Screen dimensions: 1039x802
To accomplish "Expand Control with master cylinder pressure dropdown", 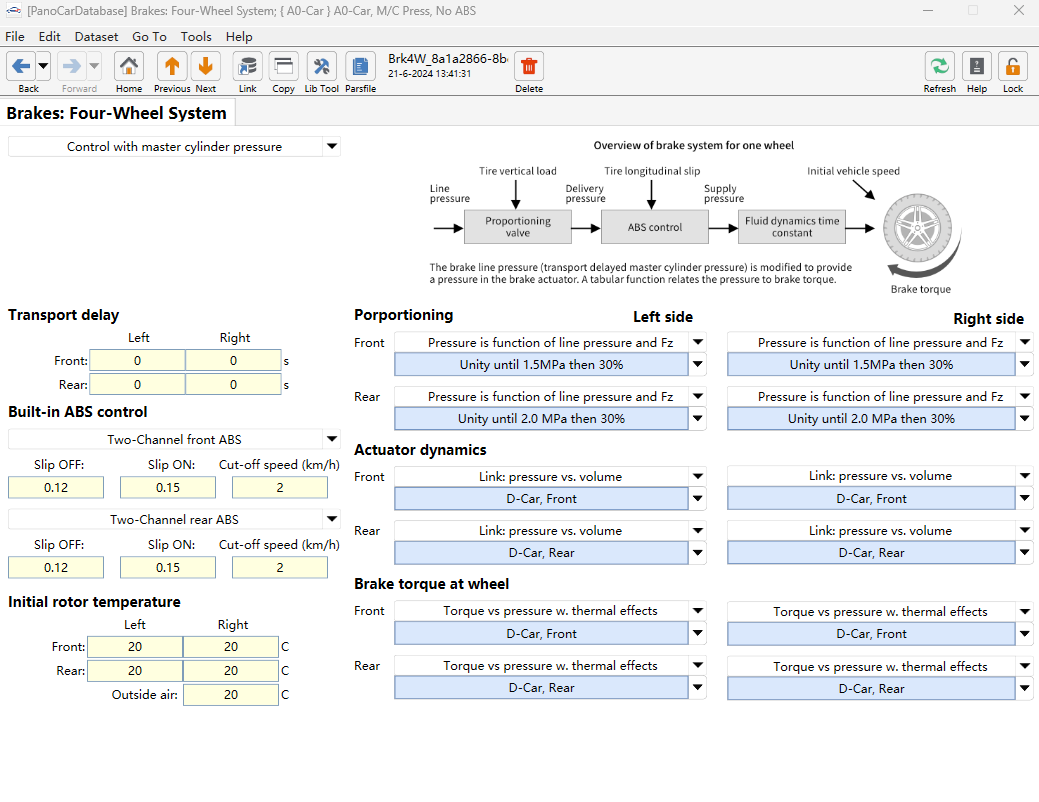I will [x=332, y=146].
